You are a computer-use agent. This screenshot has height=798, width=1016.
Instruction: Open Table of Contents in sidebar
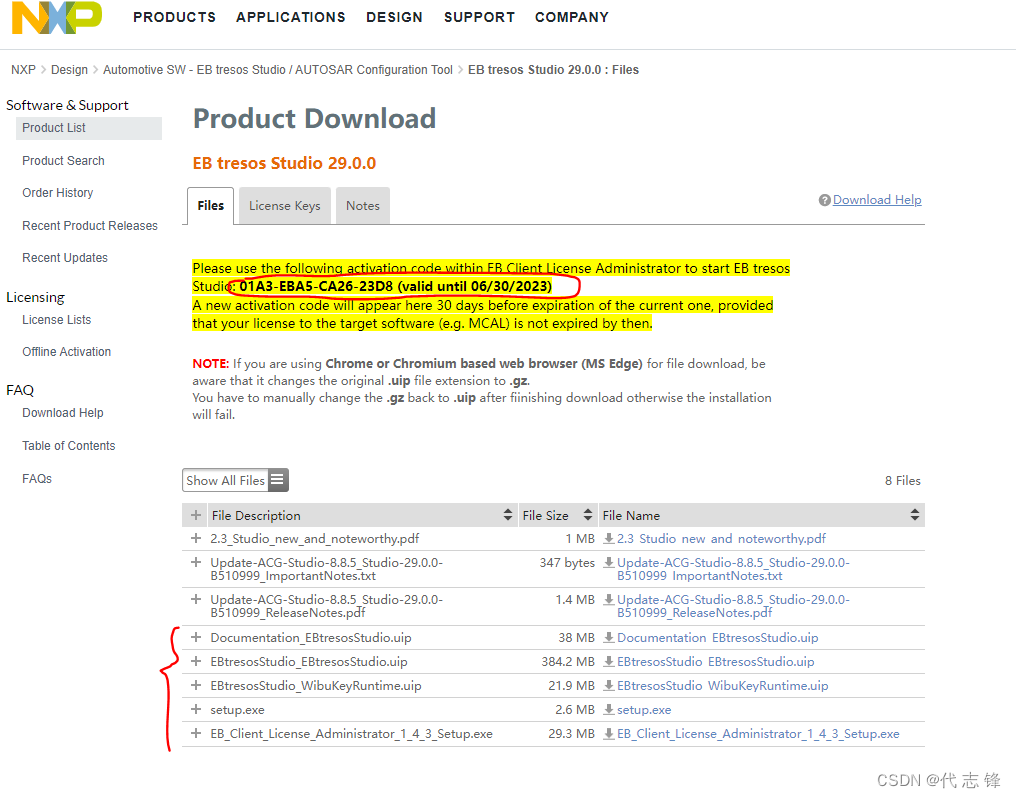(69, 446)
